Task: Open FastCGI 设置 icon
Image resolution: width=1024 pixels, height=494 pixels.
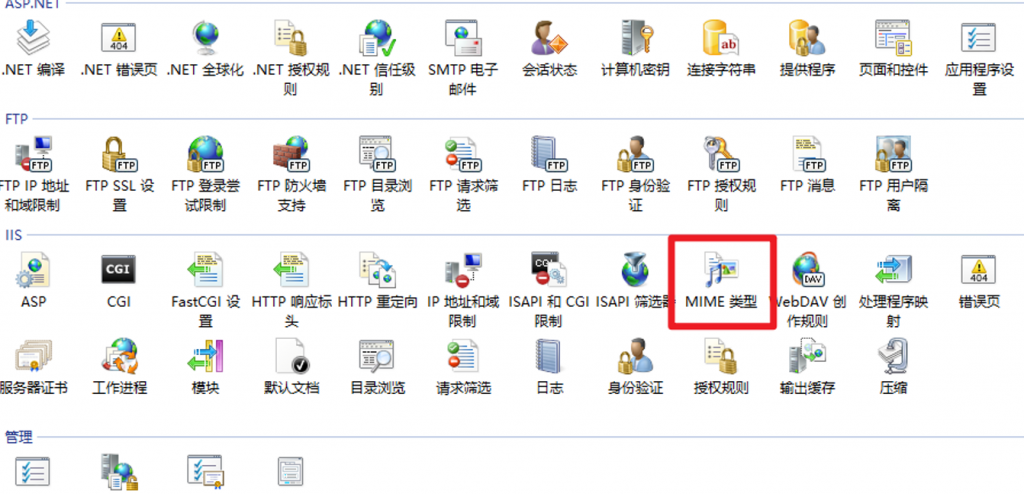Action: coord(205,271)
